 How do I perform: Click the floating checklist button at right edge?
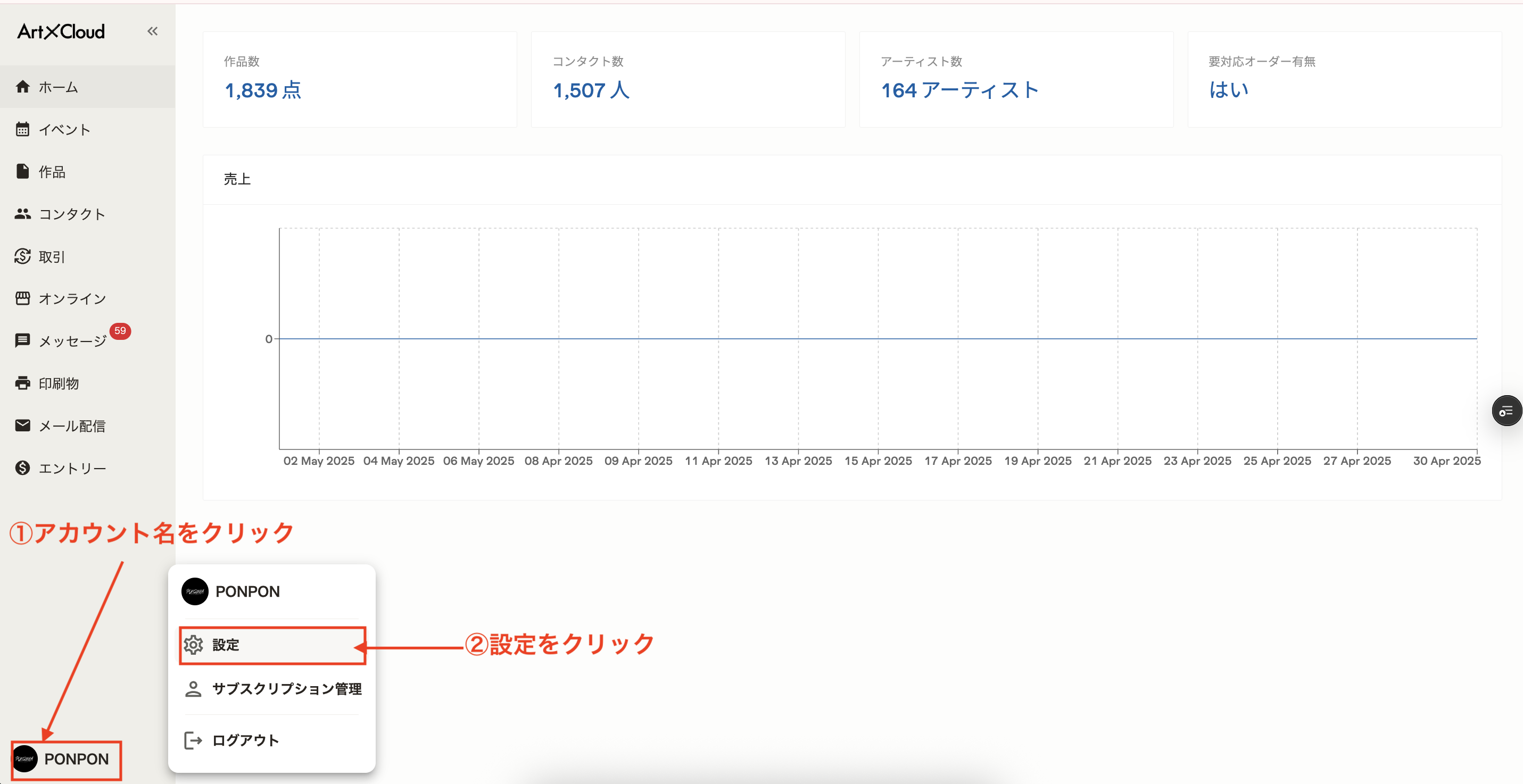[1507, 411]
